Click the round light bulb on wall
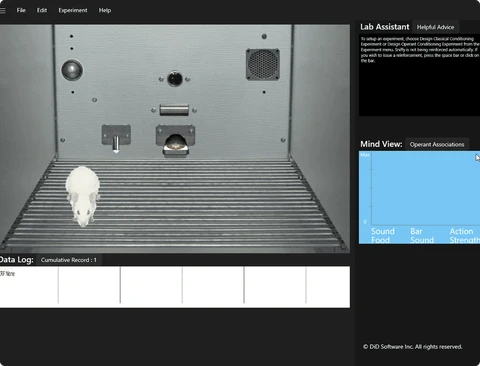The height and width of the screenshot is (366, 480). [72, 70]
